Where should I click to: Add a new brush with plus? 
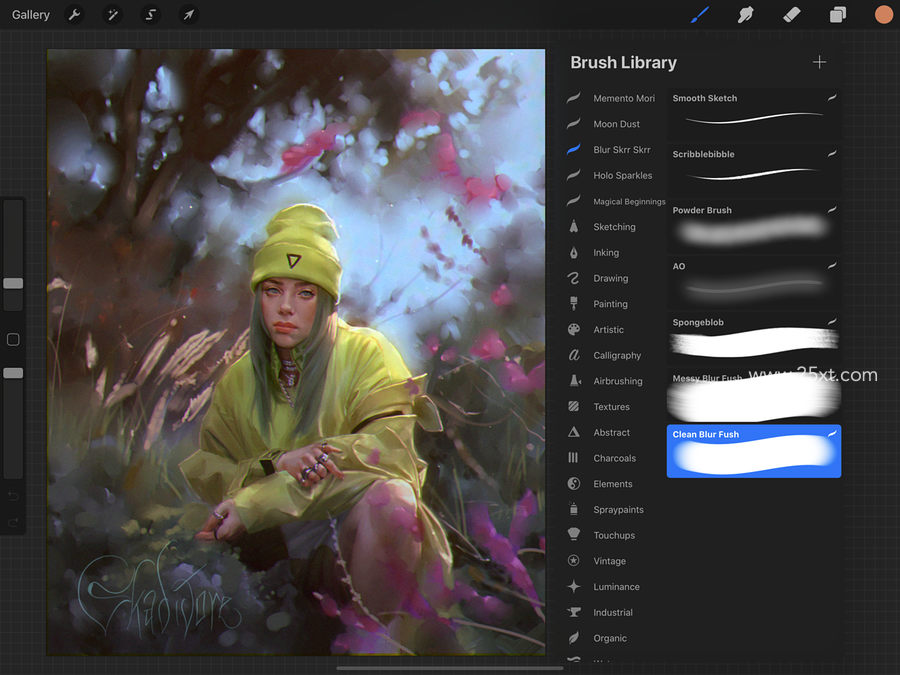(819, 62)
